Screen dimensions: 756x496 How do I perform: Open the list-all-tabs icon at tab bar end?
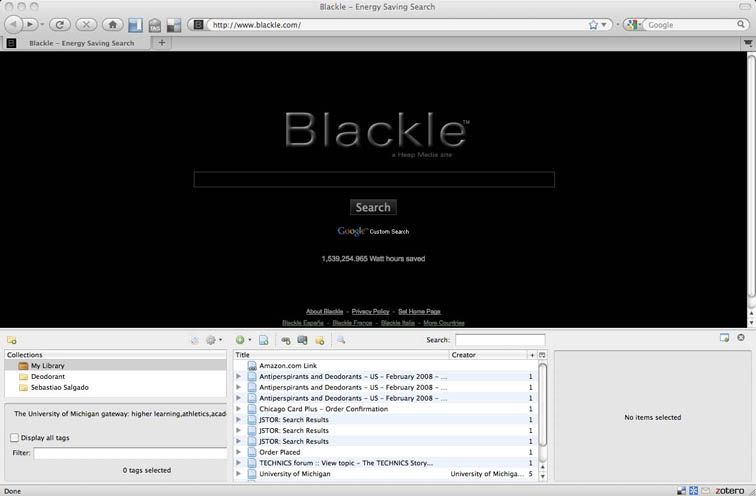click(748, 43)
